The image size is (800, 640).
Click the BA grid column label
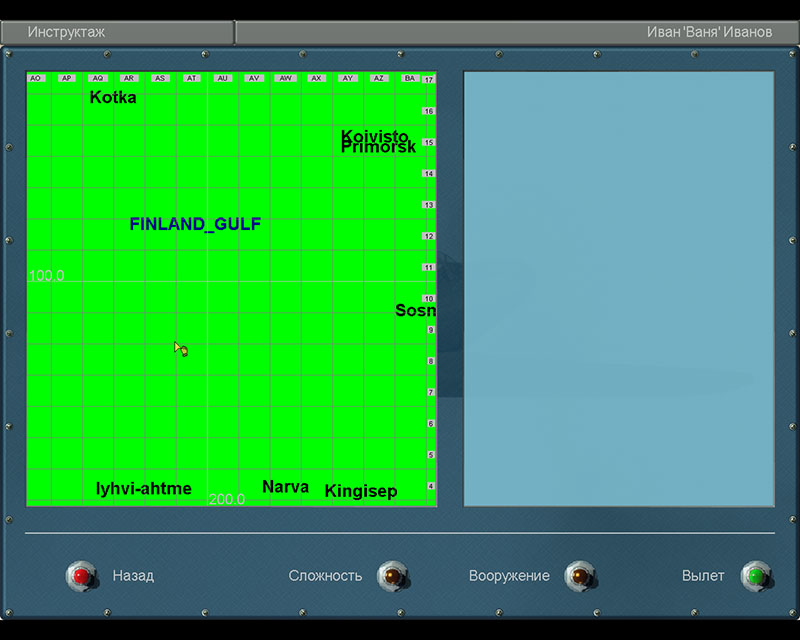pos(410,78)
